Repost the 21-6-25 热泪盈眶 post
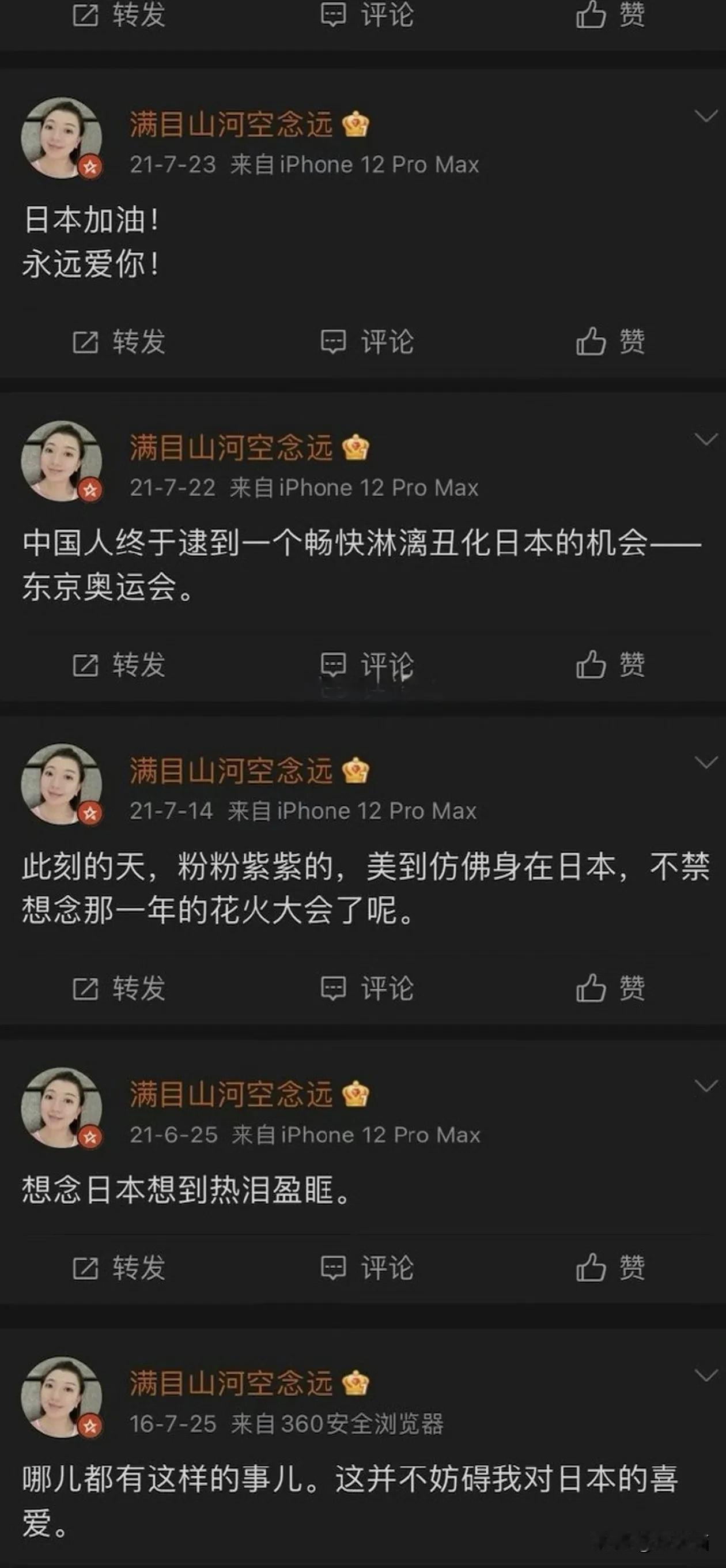 [x=119, y=1268]
